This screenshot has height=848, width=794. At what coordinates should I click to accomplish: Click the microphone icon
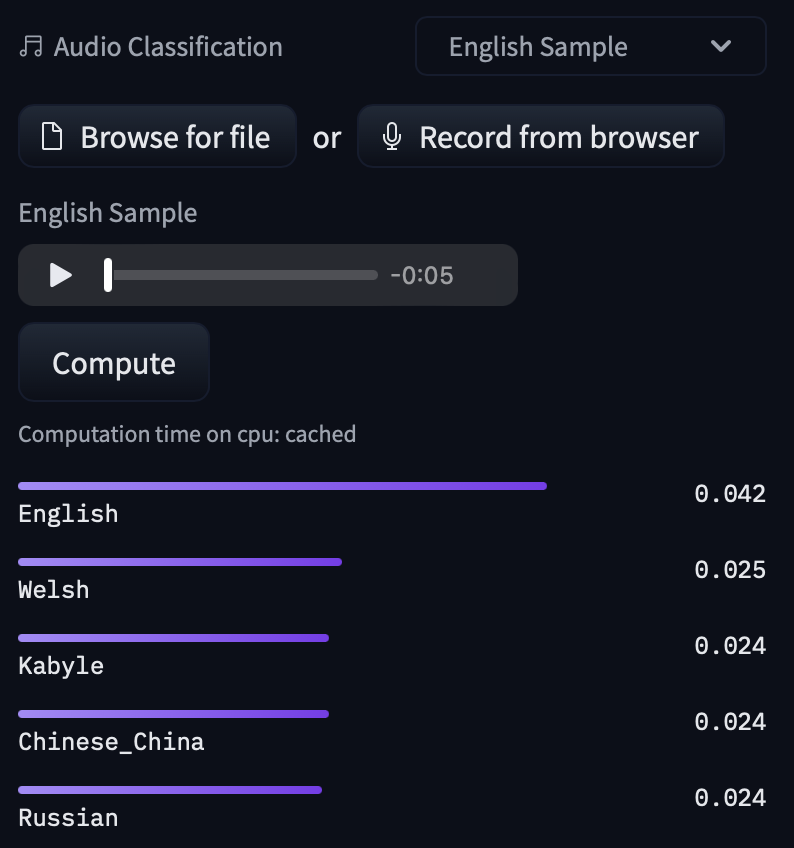(x=393, y=137)
